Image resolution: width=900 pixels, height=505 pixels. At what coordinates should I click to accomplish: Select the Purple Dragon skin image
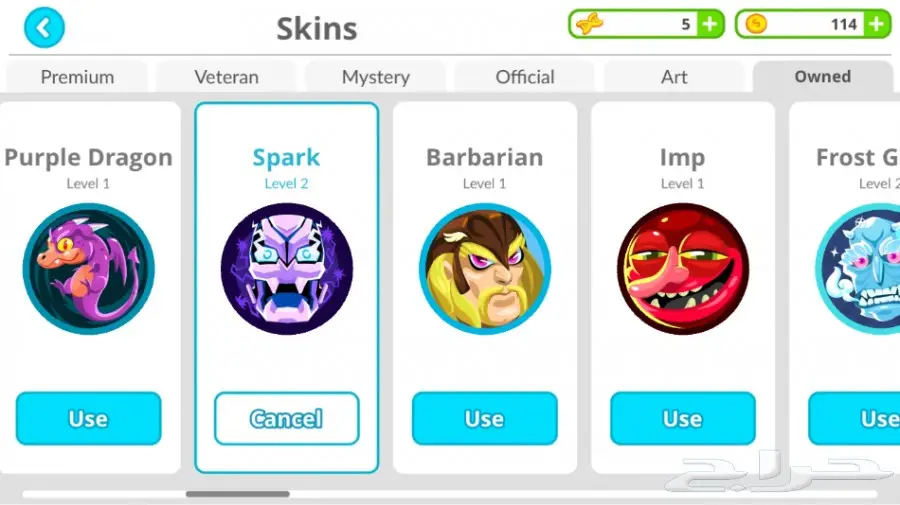point(88,269)
